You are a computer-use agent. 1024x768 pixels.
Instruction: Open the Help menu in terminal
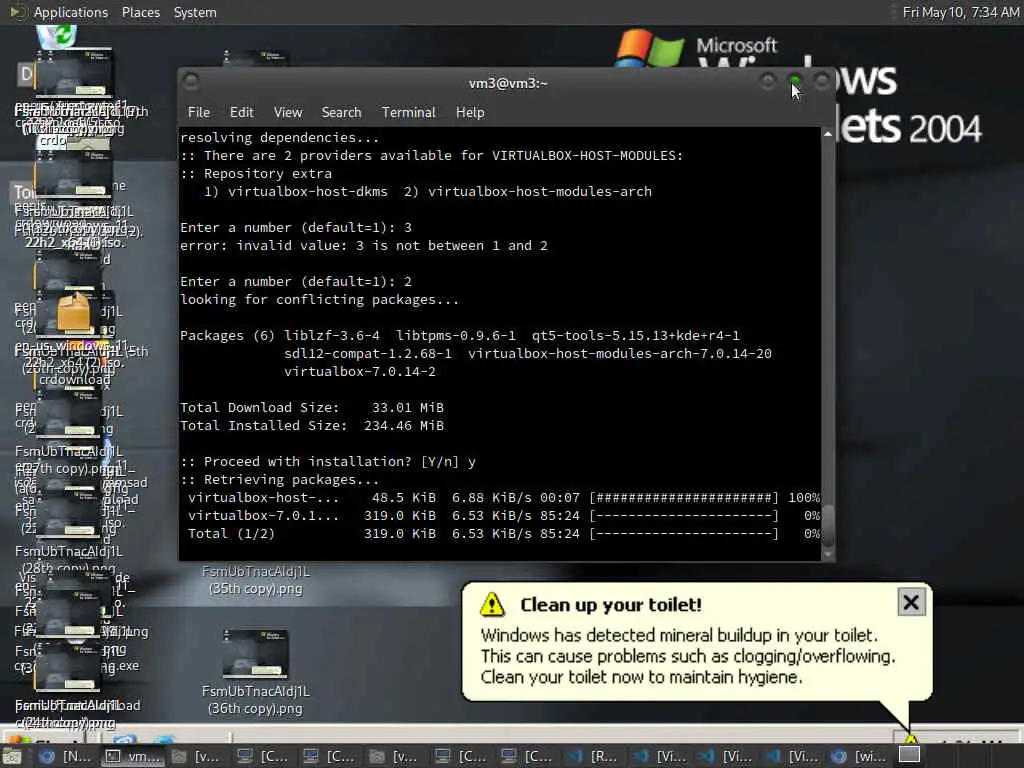tap(470, 112)
